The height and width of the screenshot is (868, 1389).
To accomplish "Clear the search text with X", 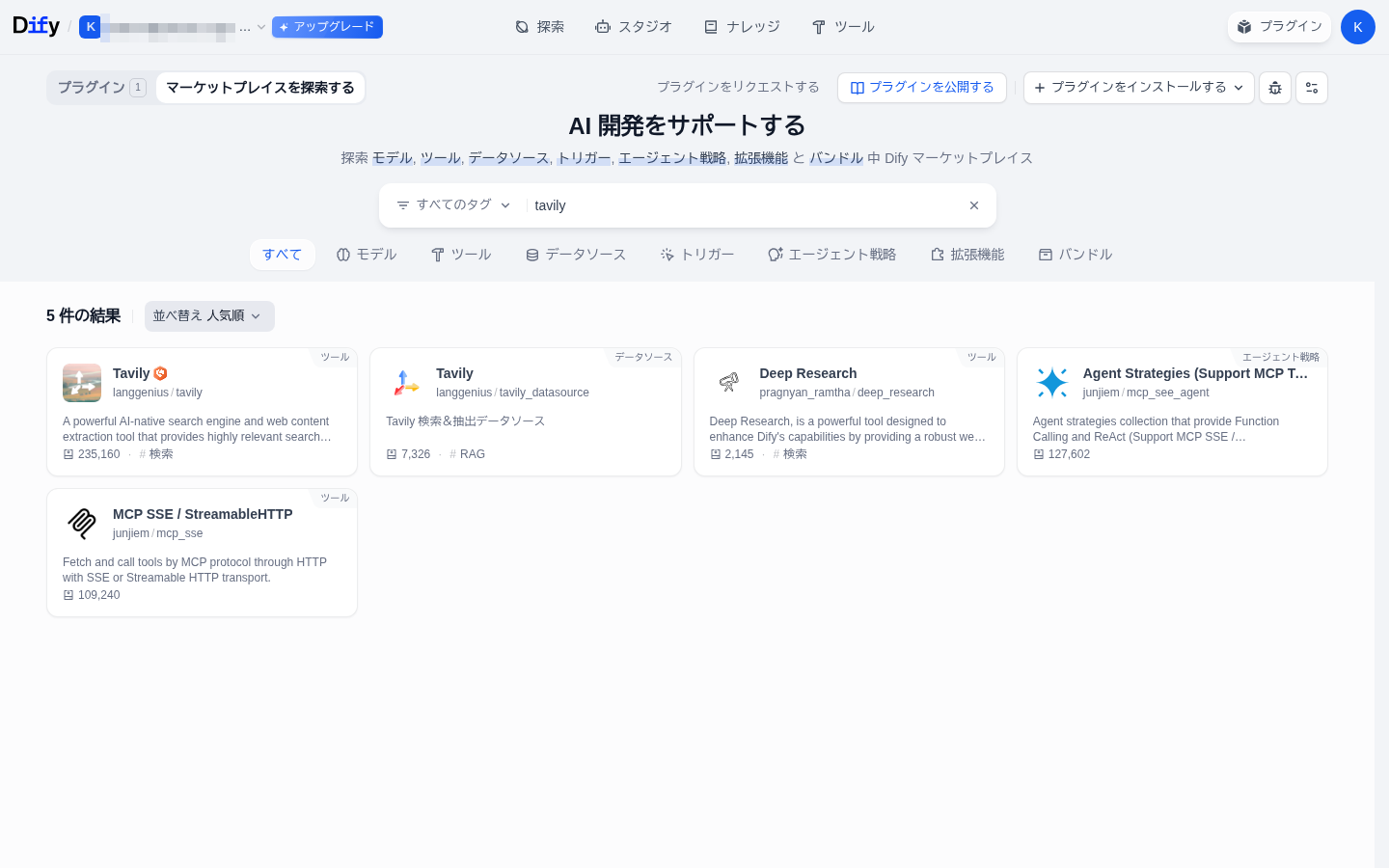I will pos(974,205).
